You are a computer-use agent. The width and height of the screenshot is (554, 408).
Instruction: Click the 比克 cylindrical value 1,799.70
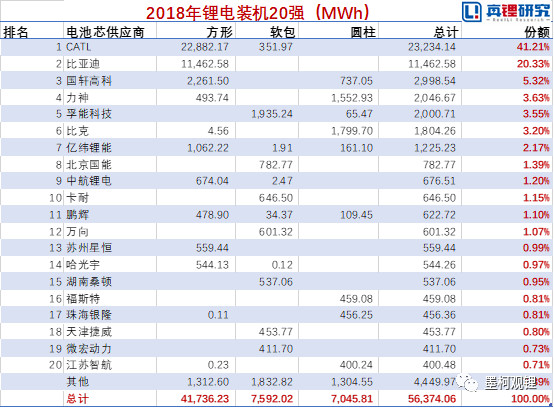[x=352, y=131]
